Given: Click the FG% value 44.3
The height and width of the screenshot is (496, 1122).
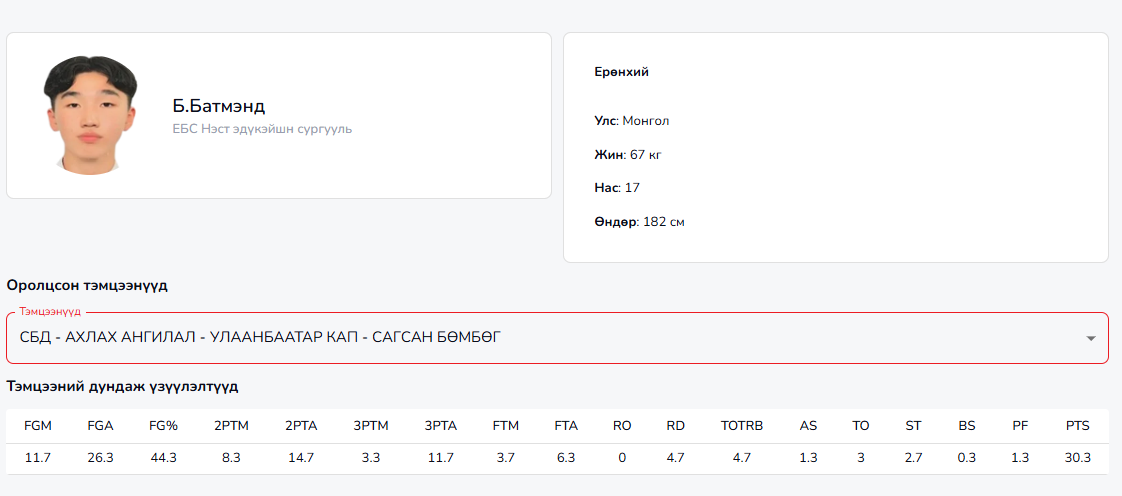Looking at the screenshot, I should pos(163,458).
